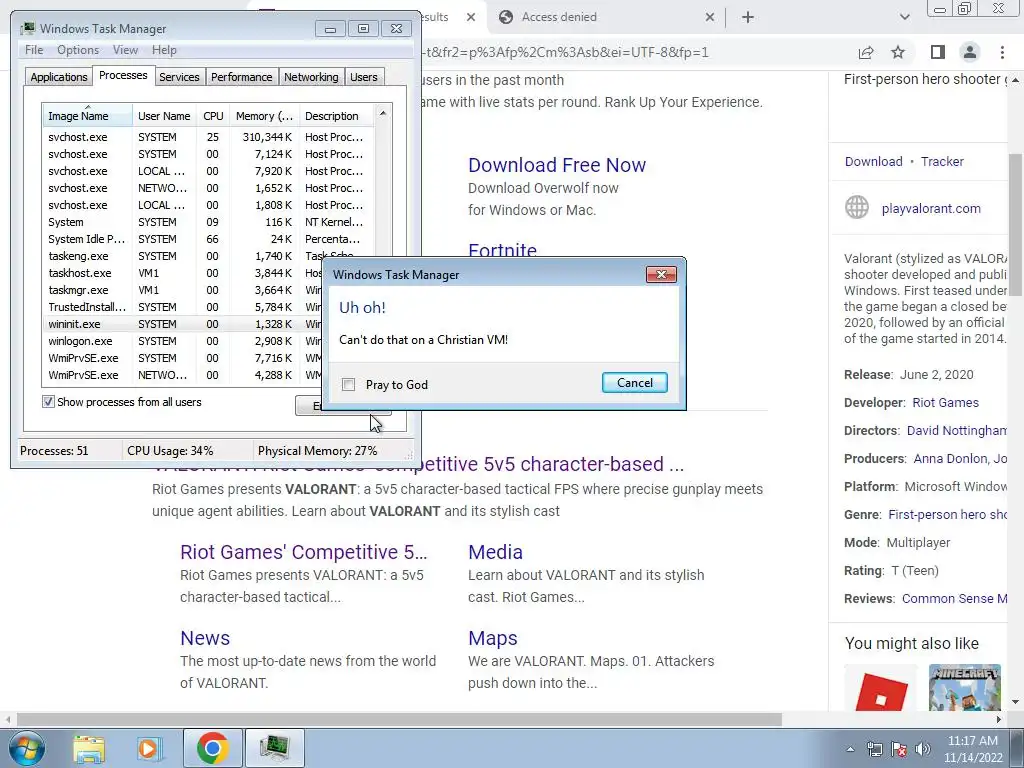Toggle the Chrome side panel icon
The width and height of the screenshot is (1024, 768).
click(x=938, y=52)
